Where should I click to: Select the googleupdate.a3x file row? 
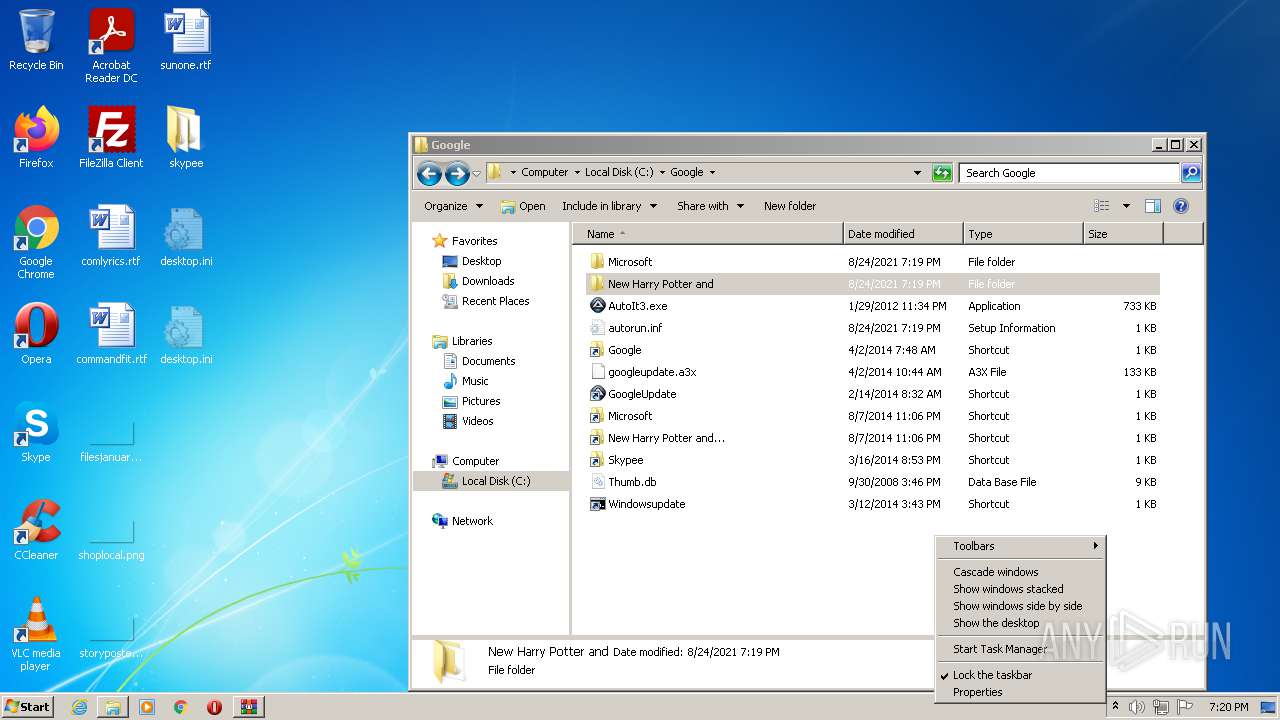click(873, 372)
